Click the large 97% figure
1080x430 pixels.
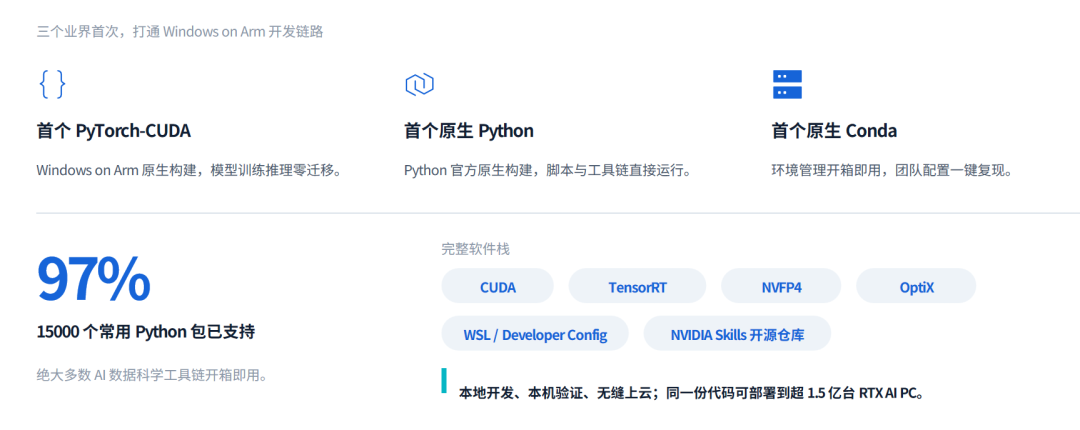click(93, 280)
